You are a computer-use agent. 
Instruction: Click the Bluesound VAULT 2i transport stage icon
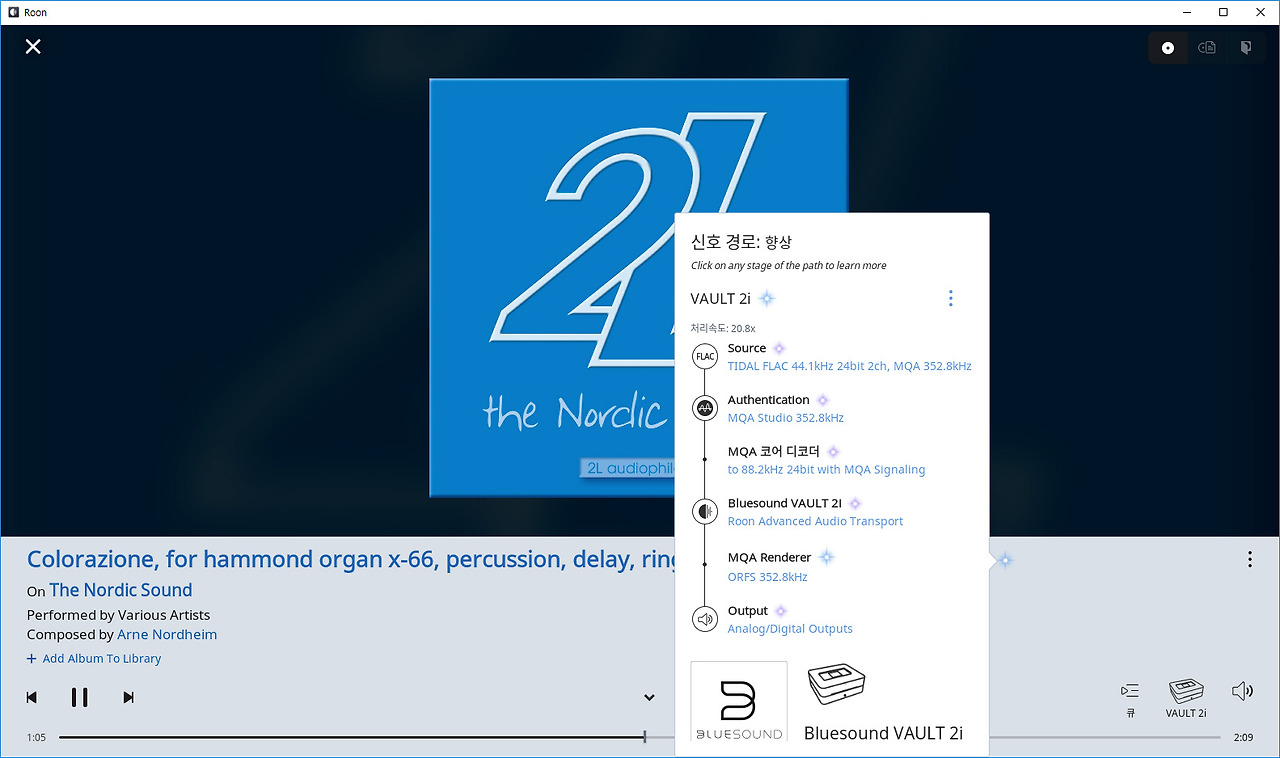705,511
